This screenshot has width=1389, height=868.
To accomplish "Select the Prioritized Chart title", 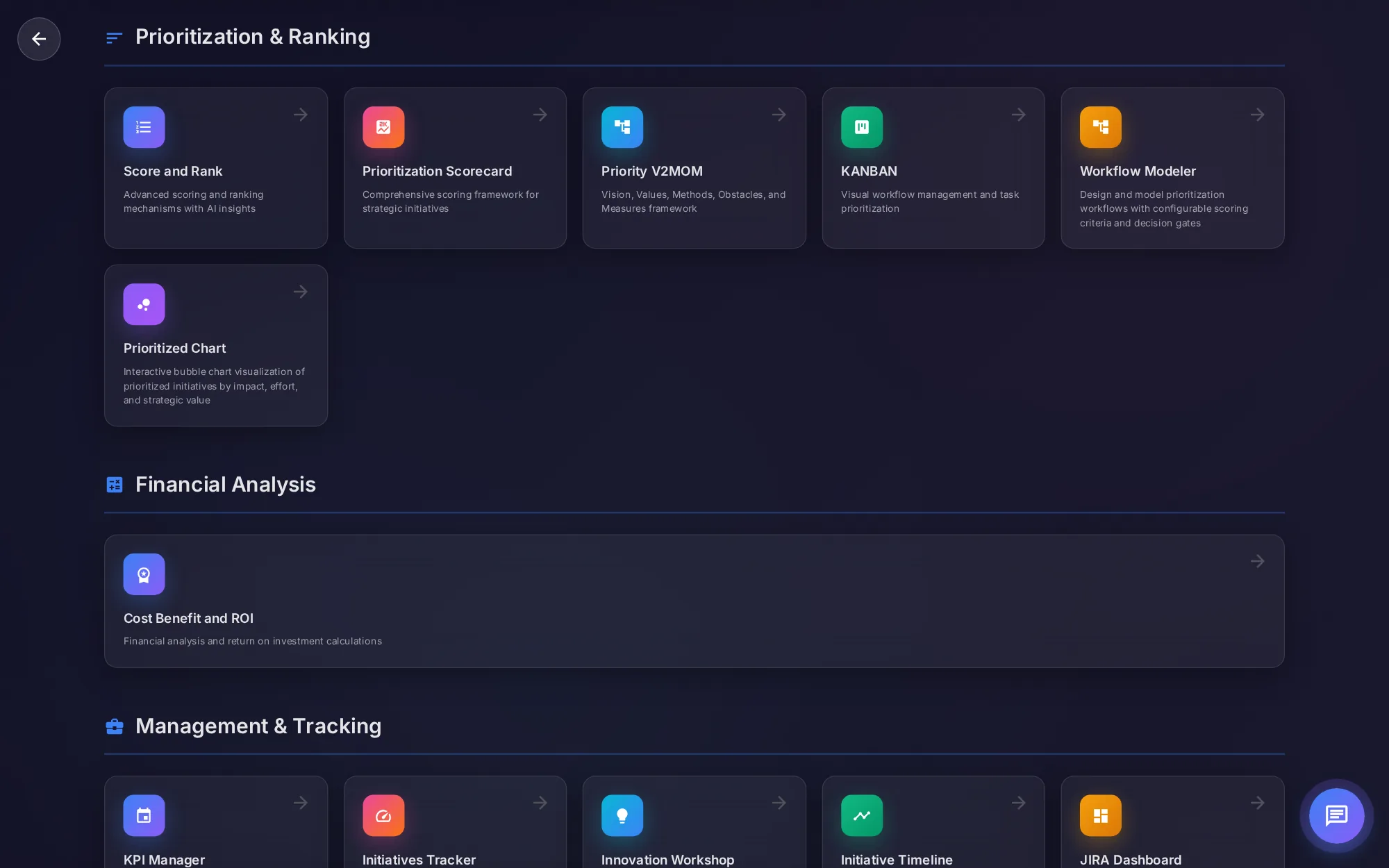I will pyautogui.click(x=174, y=348).
